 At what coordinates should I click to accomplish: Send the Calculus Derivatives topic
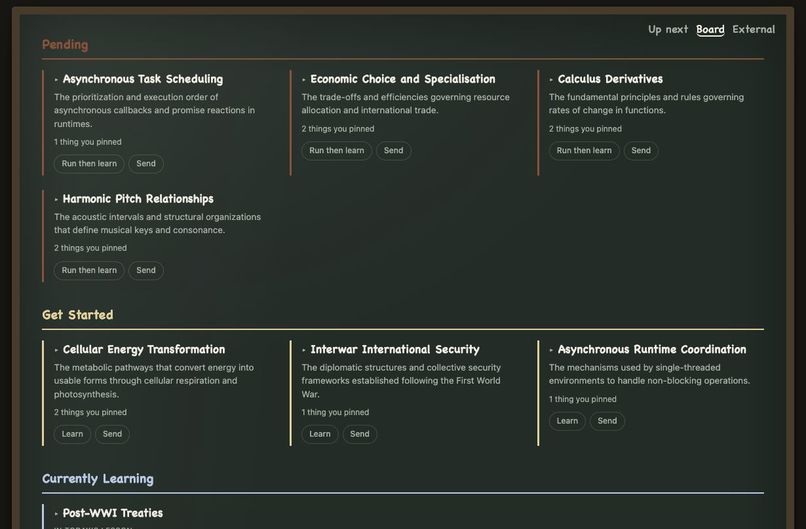(x=641, y=151)
